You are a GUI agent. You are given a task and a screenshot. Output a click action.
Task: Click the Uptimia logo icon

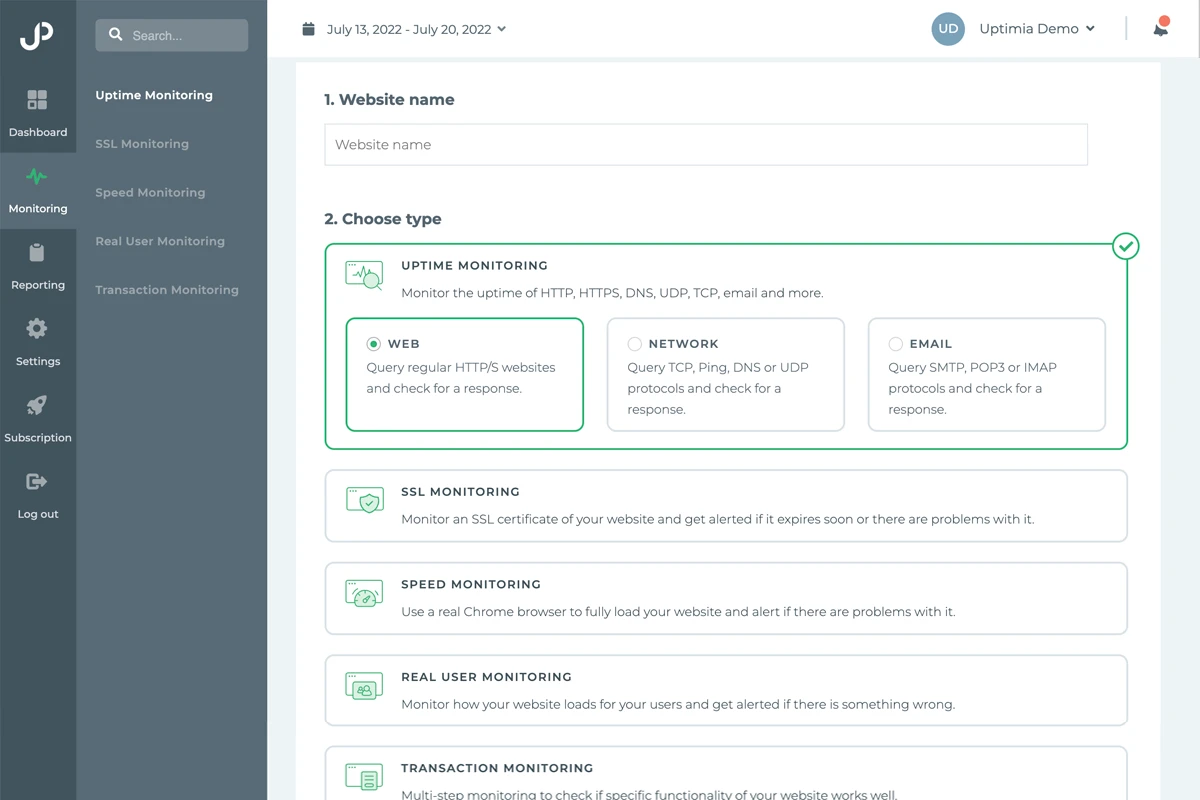tap(37, 35)
